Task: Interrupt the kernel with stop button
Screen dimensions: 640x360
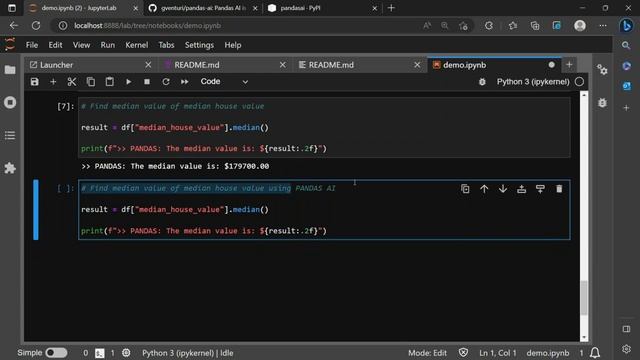Action: [147, 82]
